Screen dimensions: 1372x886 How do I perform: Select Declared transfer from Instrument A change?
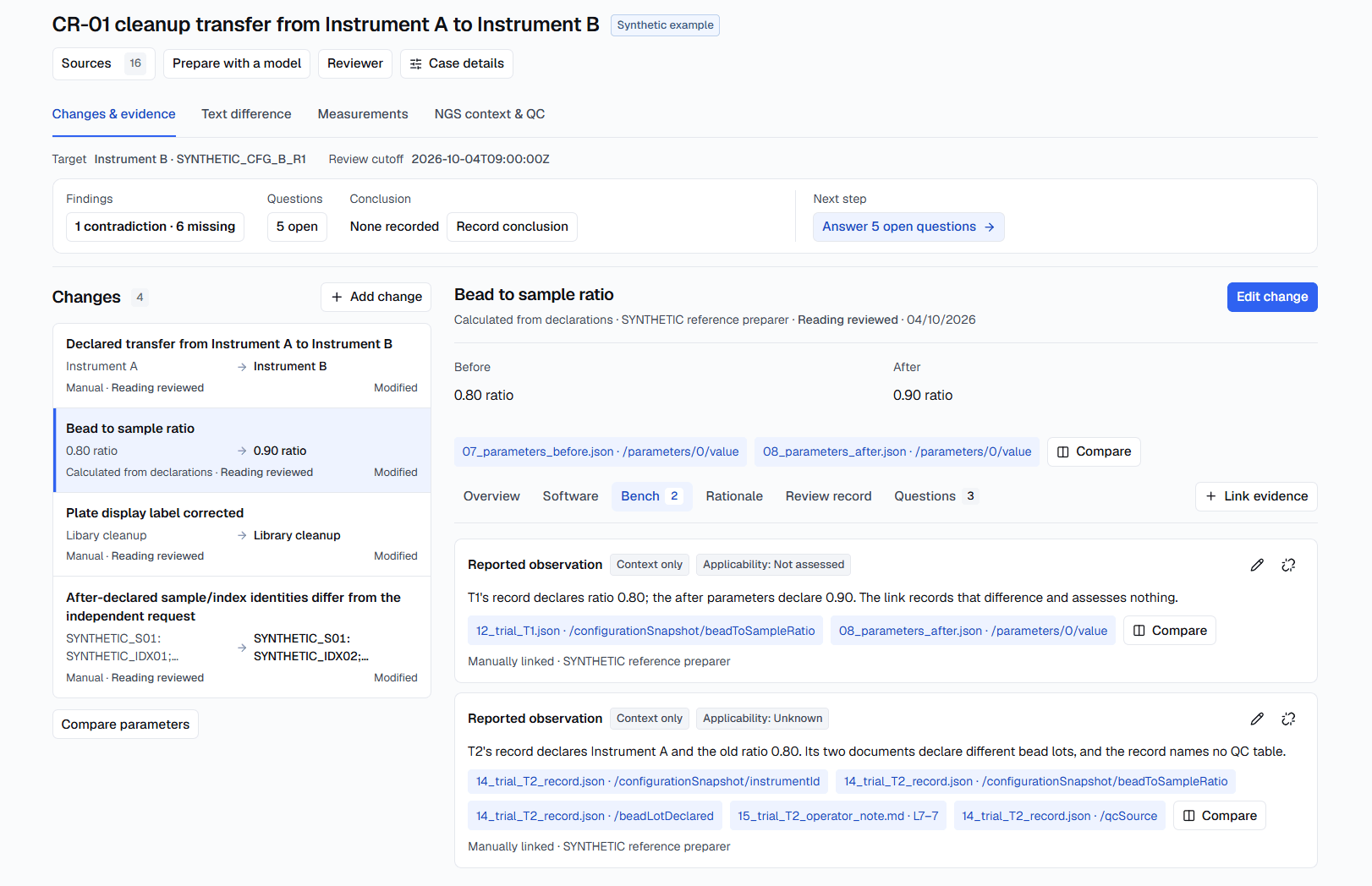tap(242, 366)
